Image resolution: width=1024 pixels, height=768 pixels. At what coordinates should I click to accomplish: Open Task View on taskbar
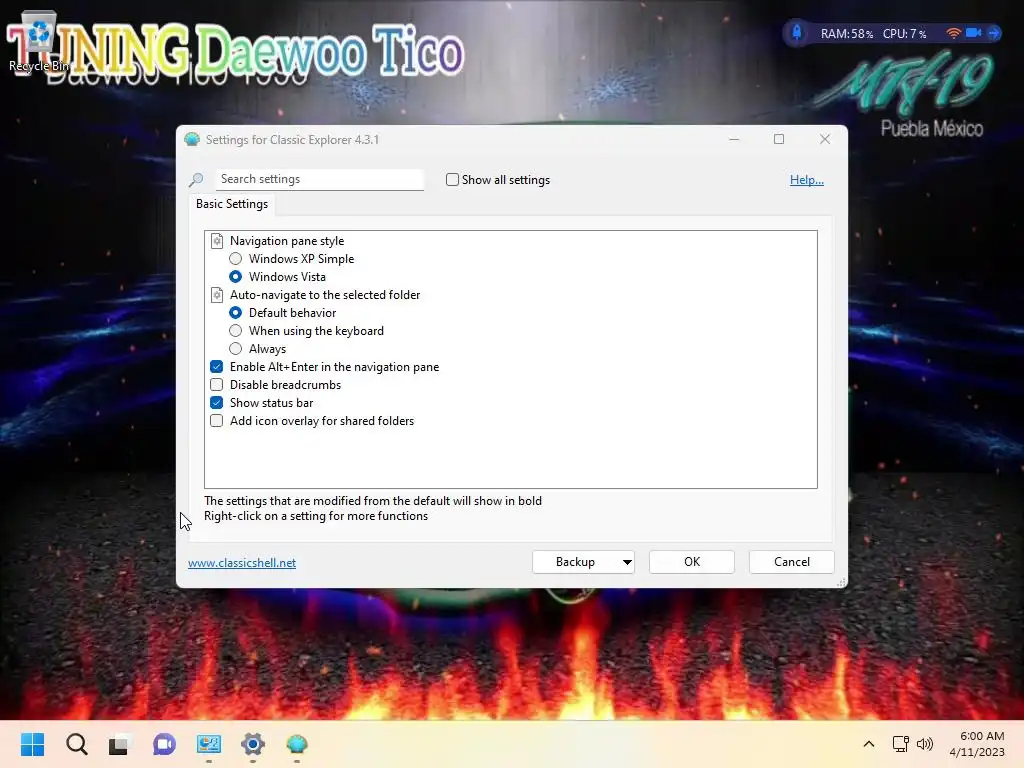click(x=120, y=744)
